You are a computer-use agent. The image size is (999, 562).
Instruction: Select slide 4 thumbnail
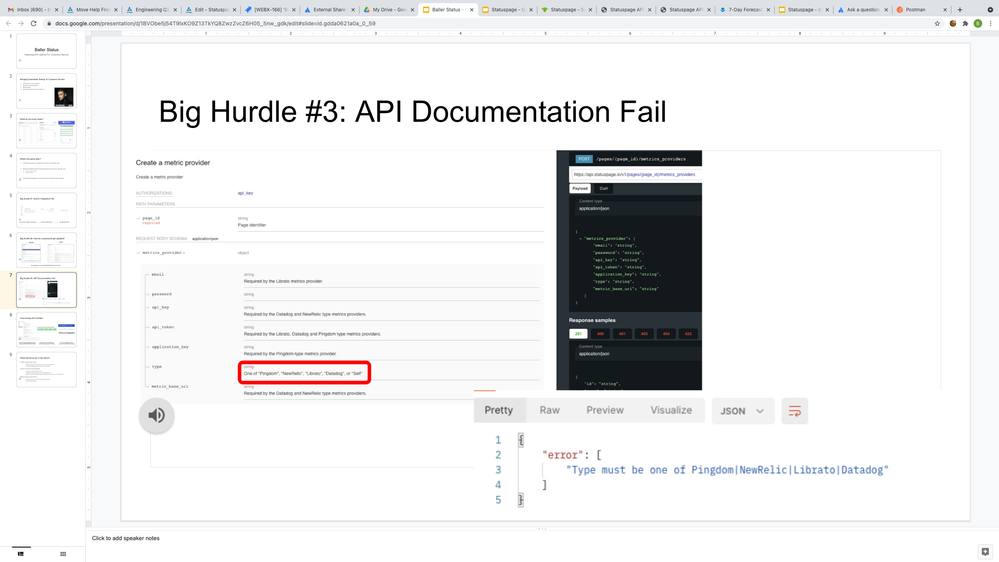tap(47, 170)
